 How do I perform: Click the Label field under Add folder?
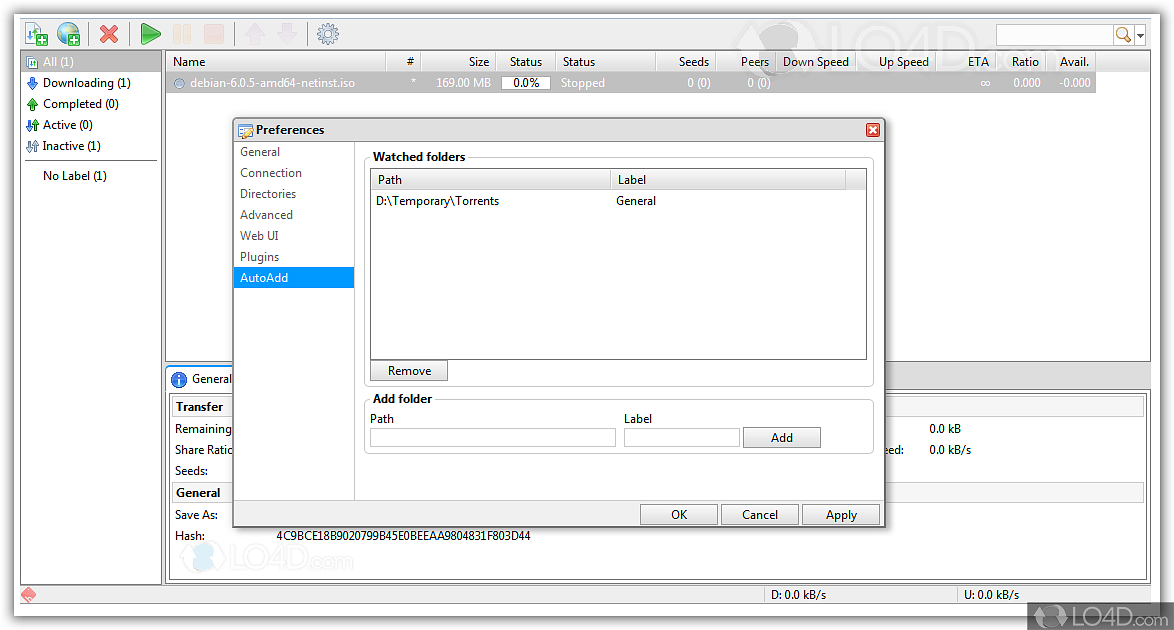pos(681,438)
